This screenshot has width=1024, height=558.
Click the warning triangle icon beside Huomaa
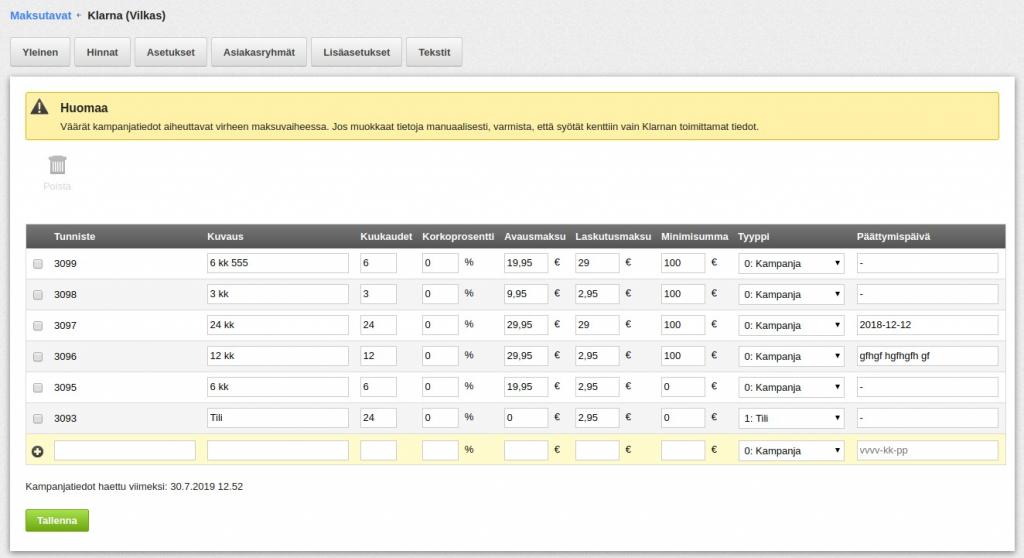tap(40, 107)
